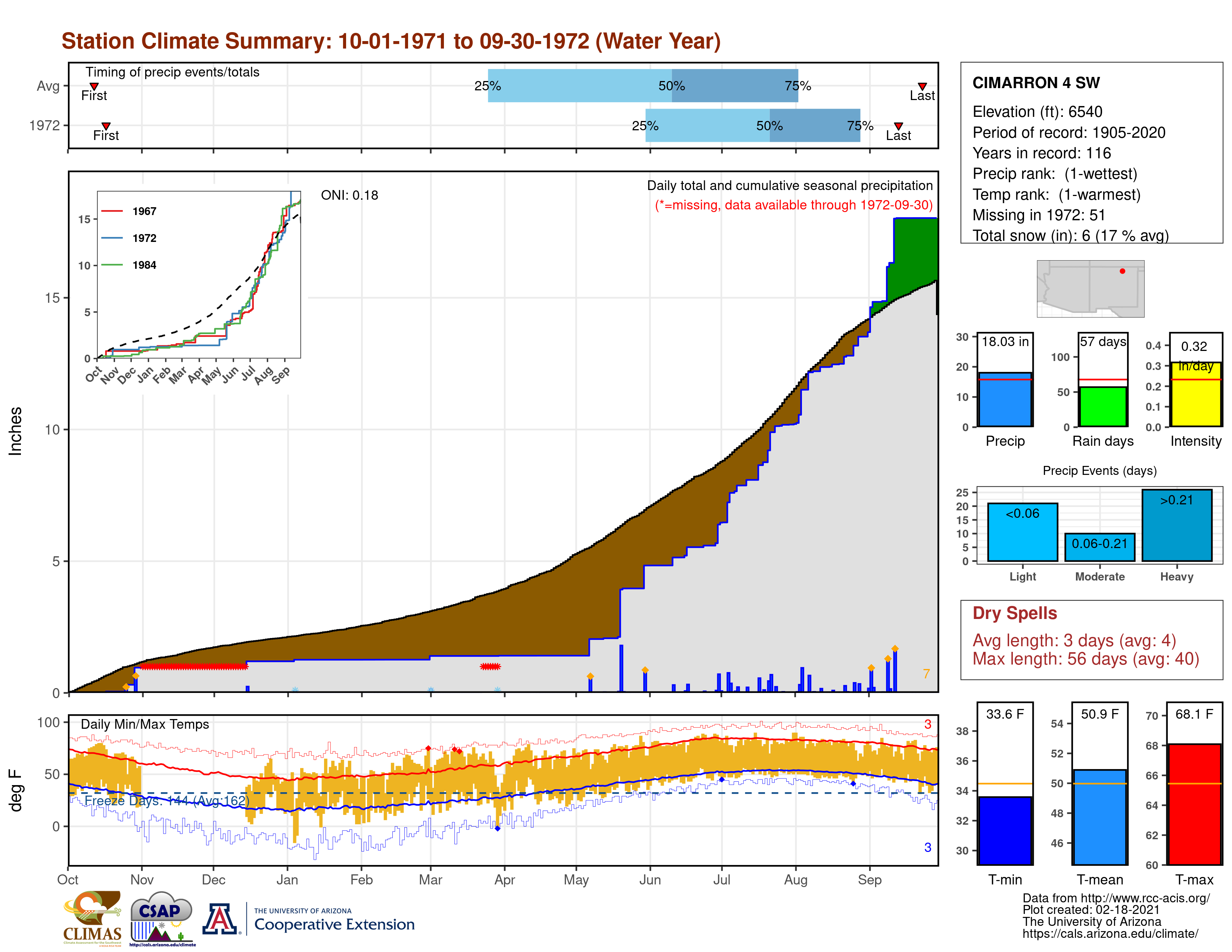Click the 1967 red legend line
This screenshot has width=1232, height=952.
[112, 211]
